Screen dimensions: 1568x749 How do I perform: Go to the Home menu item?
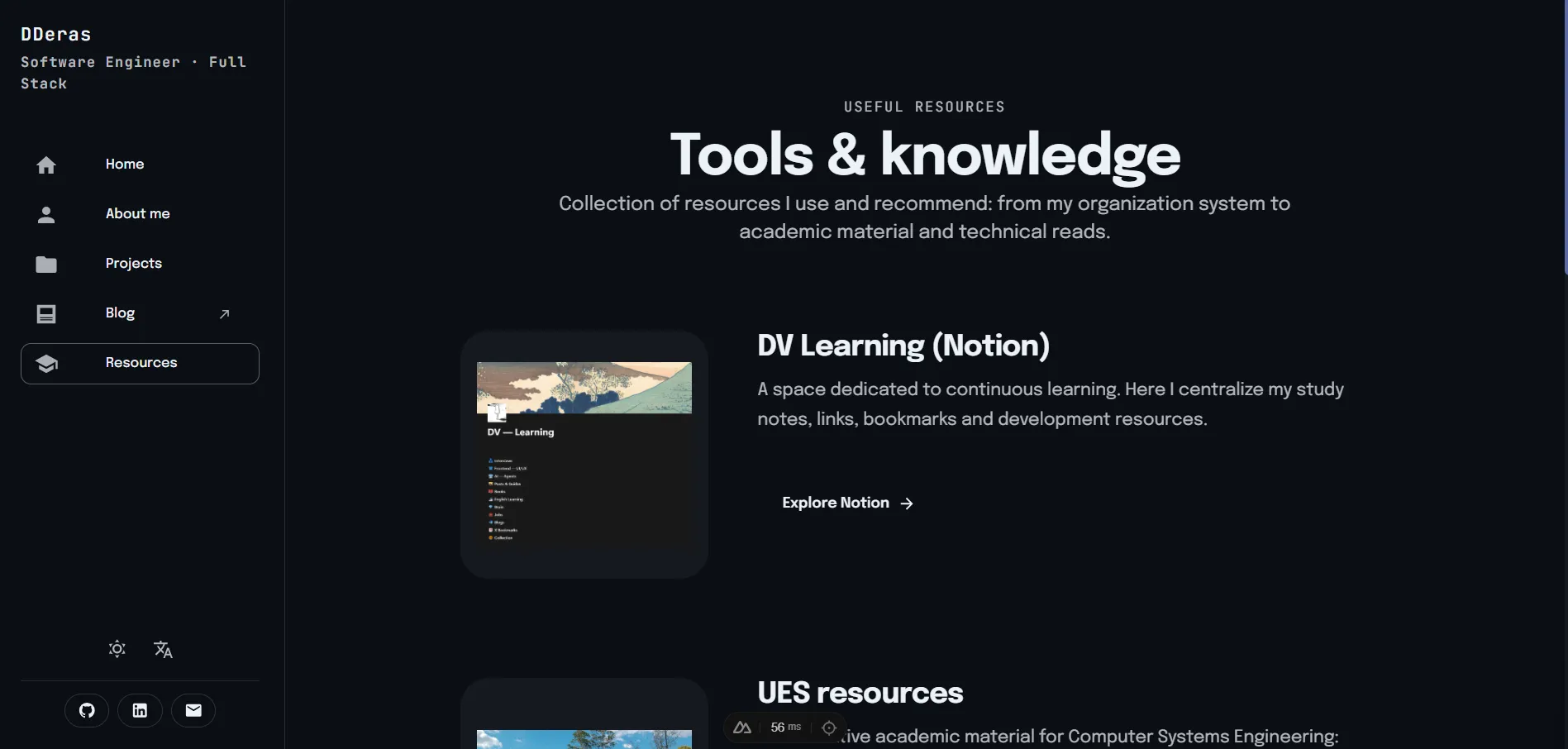(140, 165)
